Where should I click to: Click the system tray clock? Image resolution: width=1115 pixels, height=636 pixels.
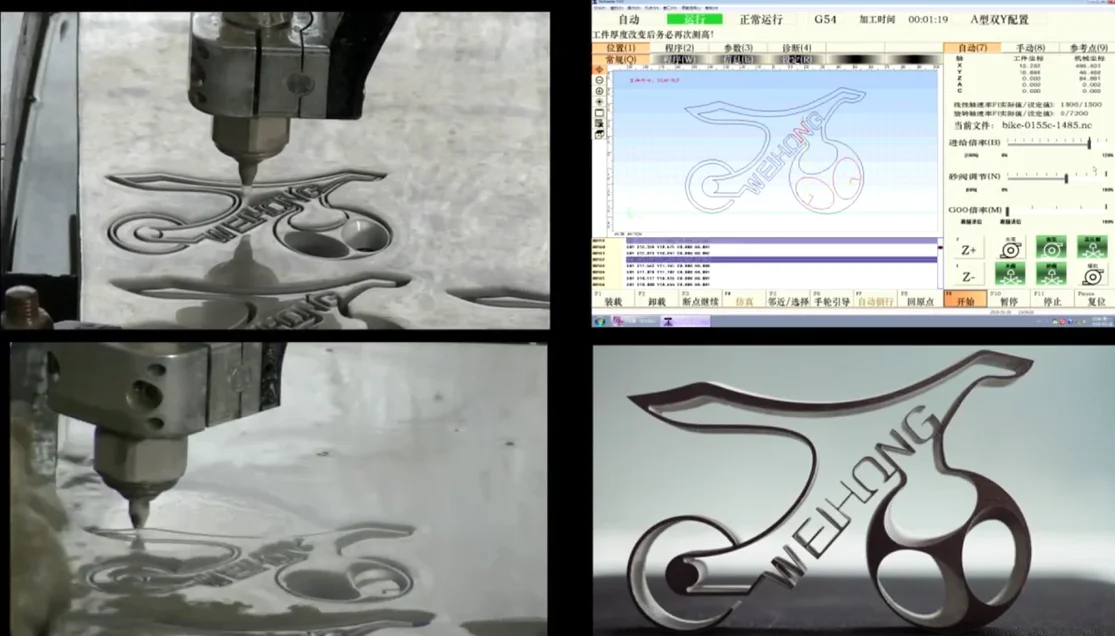pos(1100,321)
